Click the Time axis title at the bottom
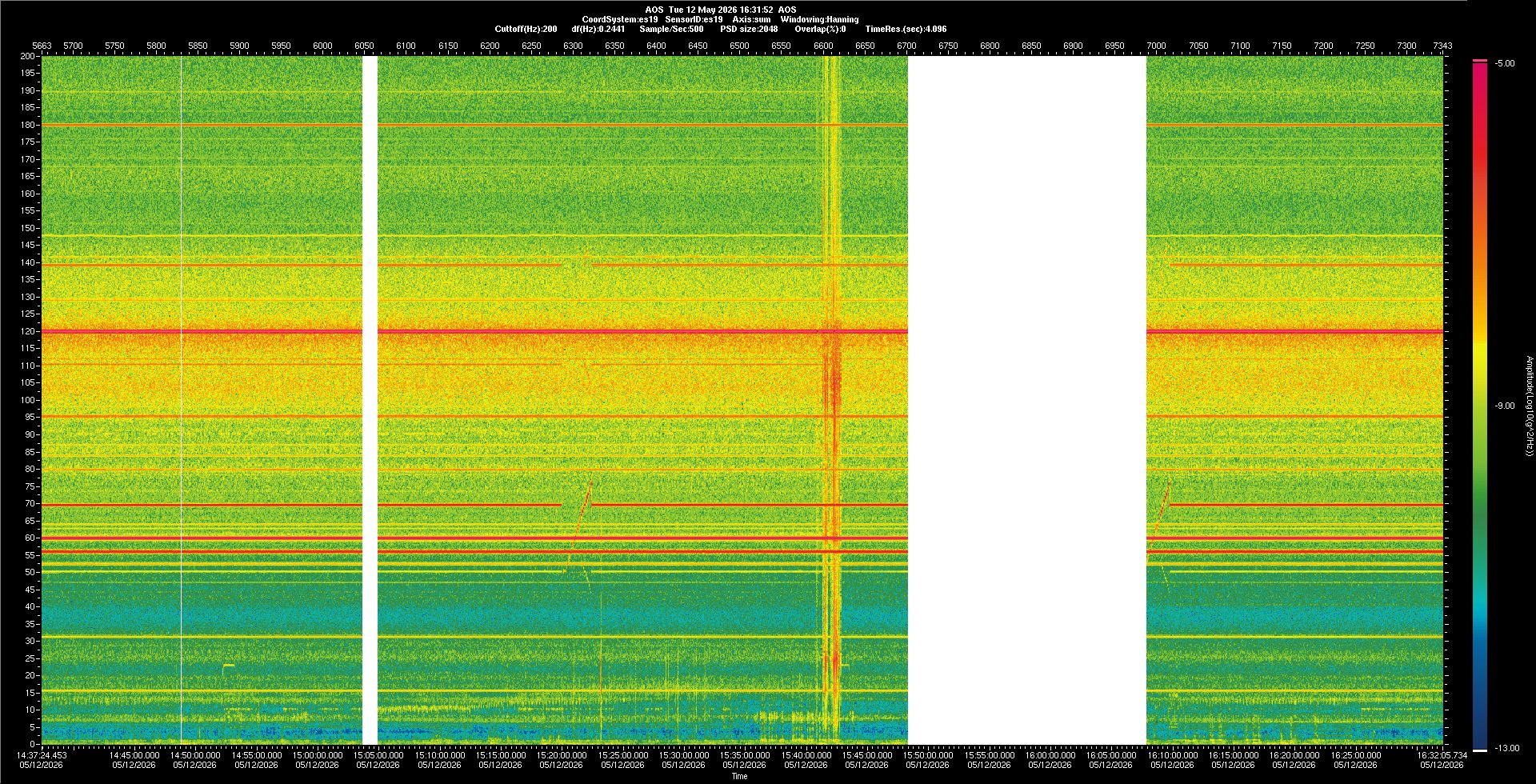The height and width of the screenshot is (784, 1536). 740,776
